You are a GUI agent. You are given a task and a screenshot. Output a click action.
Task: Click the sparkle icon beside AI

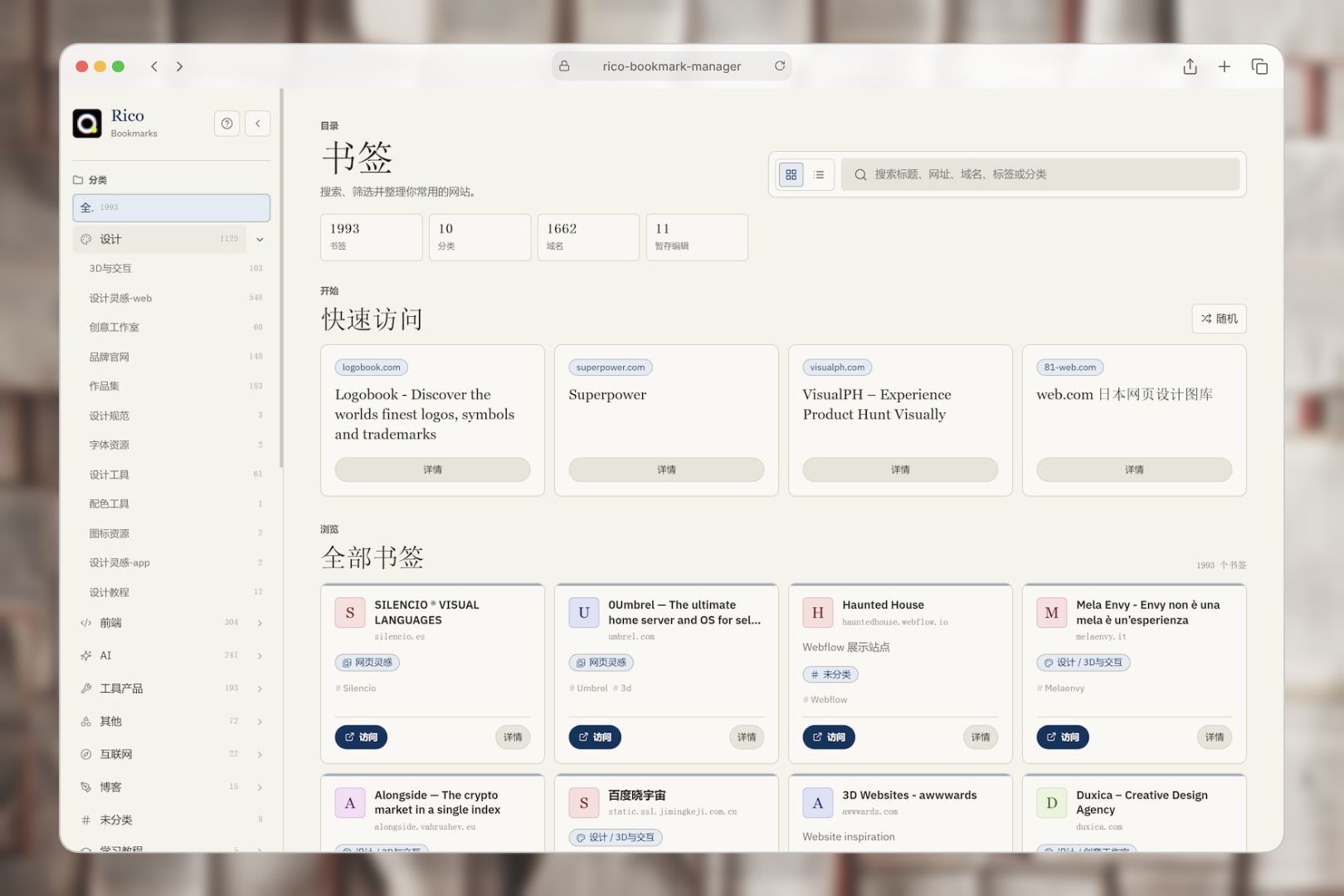click(x=85, y=655)
